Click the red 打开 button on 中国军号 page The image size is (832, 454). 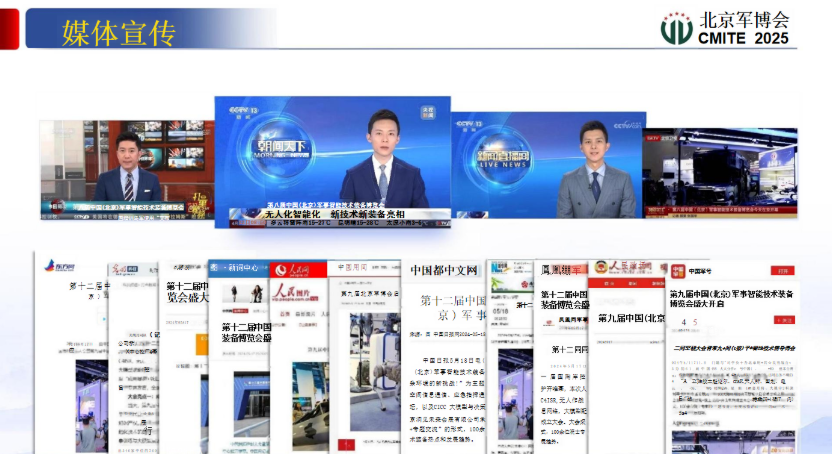(x=782, y=271)
